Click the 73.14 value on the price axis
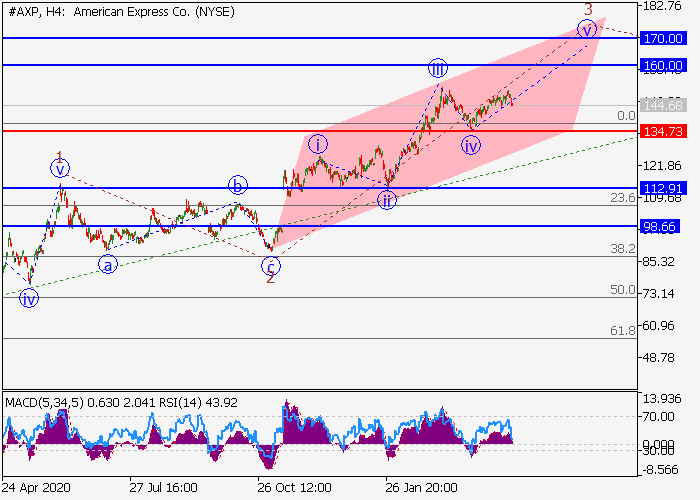The height and width of the screenshot is (500, 700). 659,294
